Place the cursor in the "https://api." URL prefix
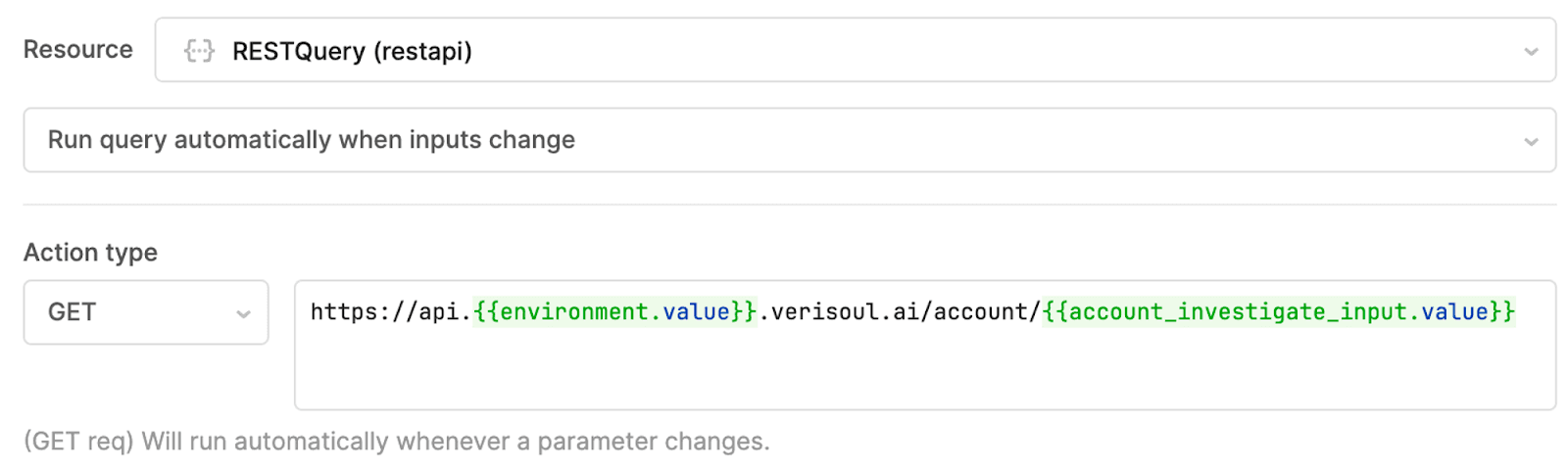1568x468 pixels. tap(391, 312)
